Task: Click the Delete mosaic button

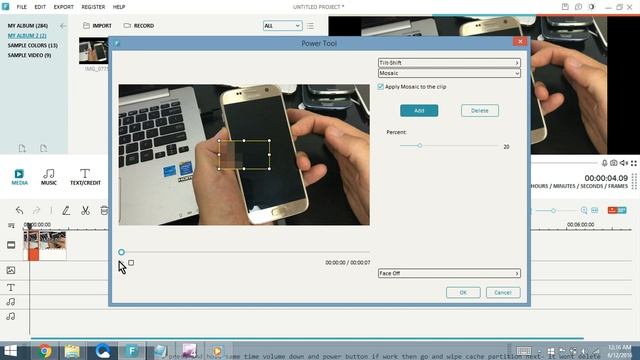Action: [480, 111]
